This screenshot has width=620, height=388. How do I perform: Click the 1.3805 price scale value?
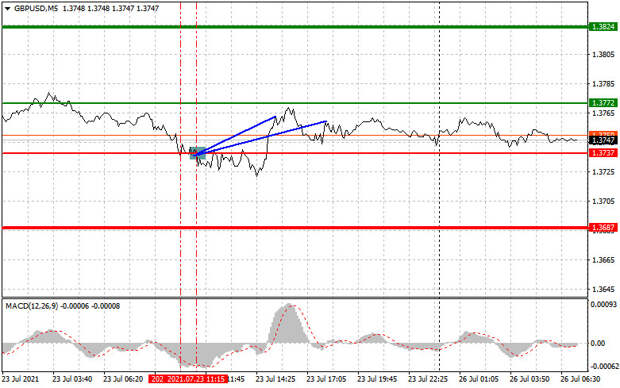[603, 55]
